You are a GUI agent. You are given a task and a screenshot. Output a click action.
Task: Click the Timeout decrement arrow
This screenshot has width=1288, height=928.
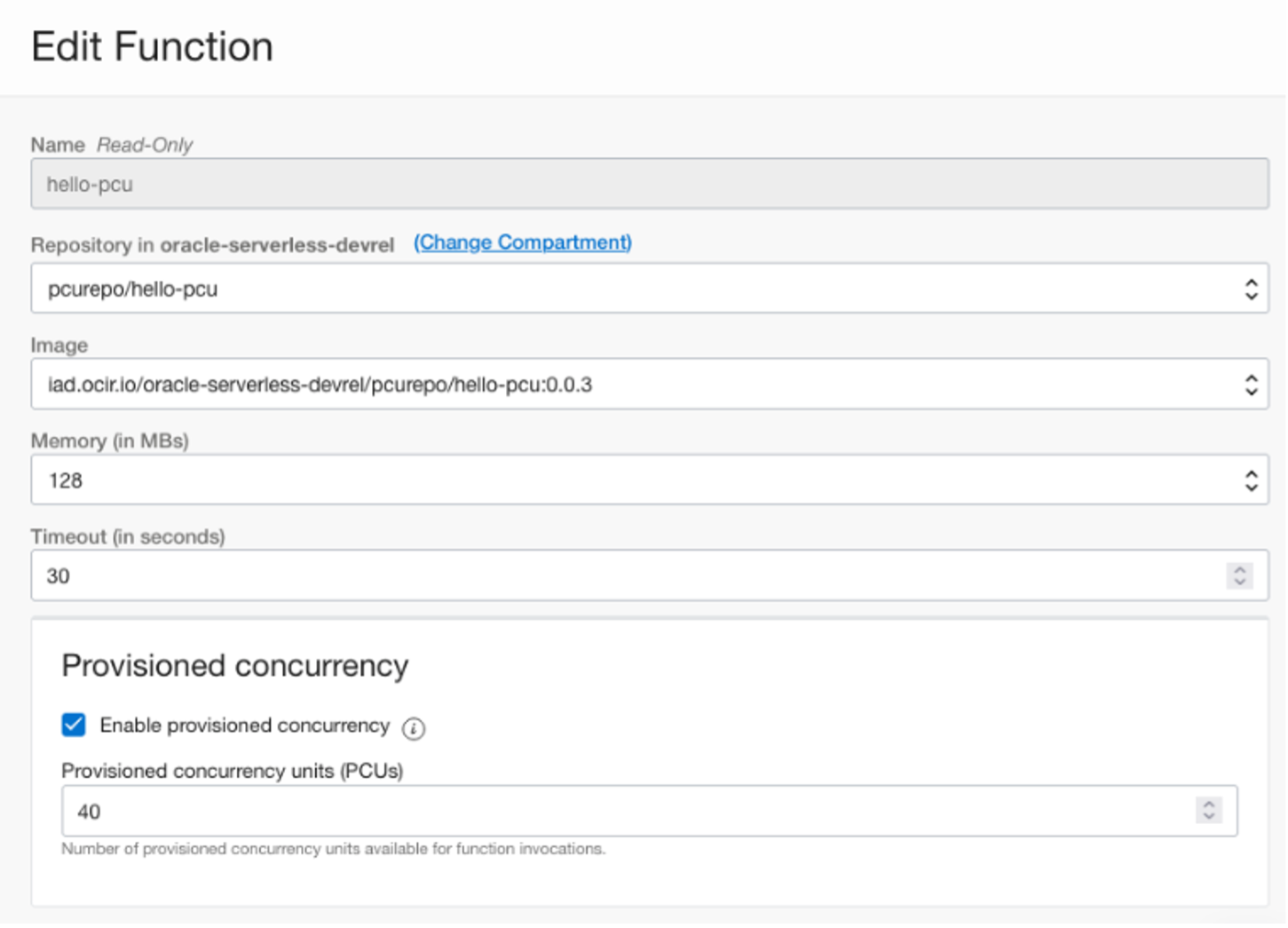(1240, 581)
